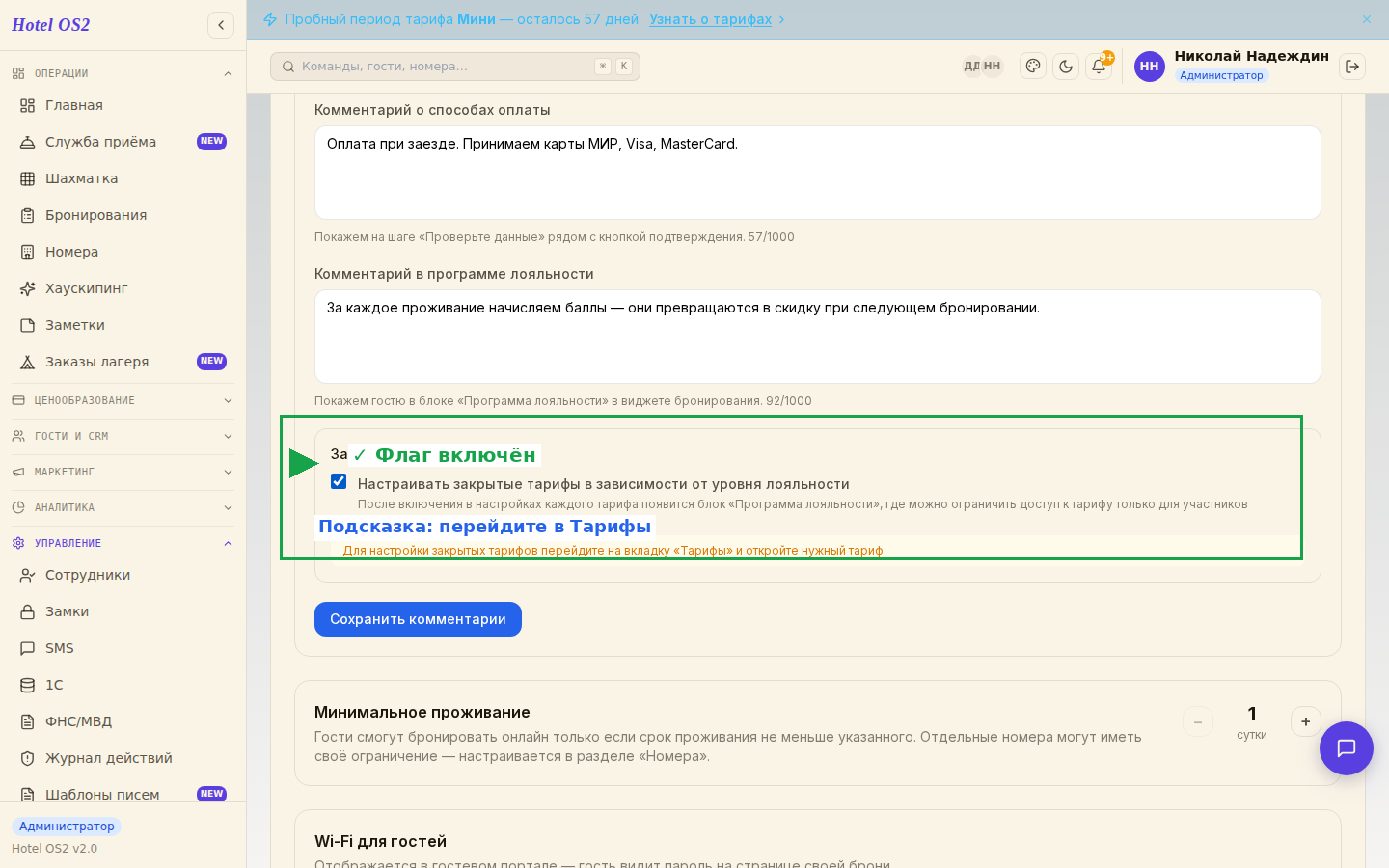Uncheck the loyalty closed tariffs checkbox

(339, 481)
